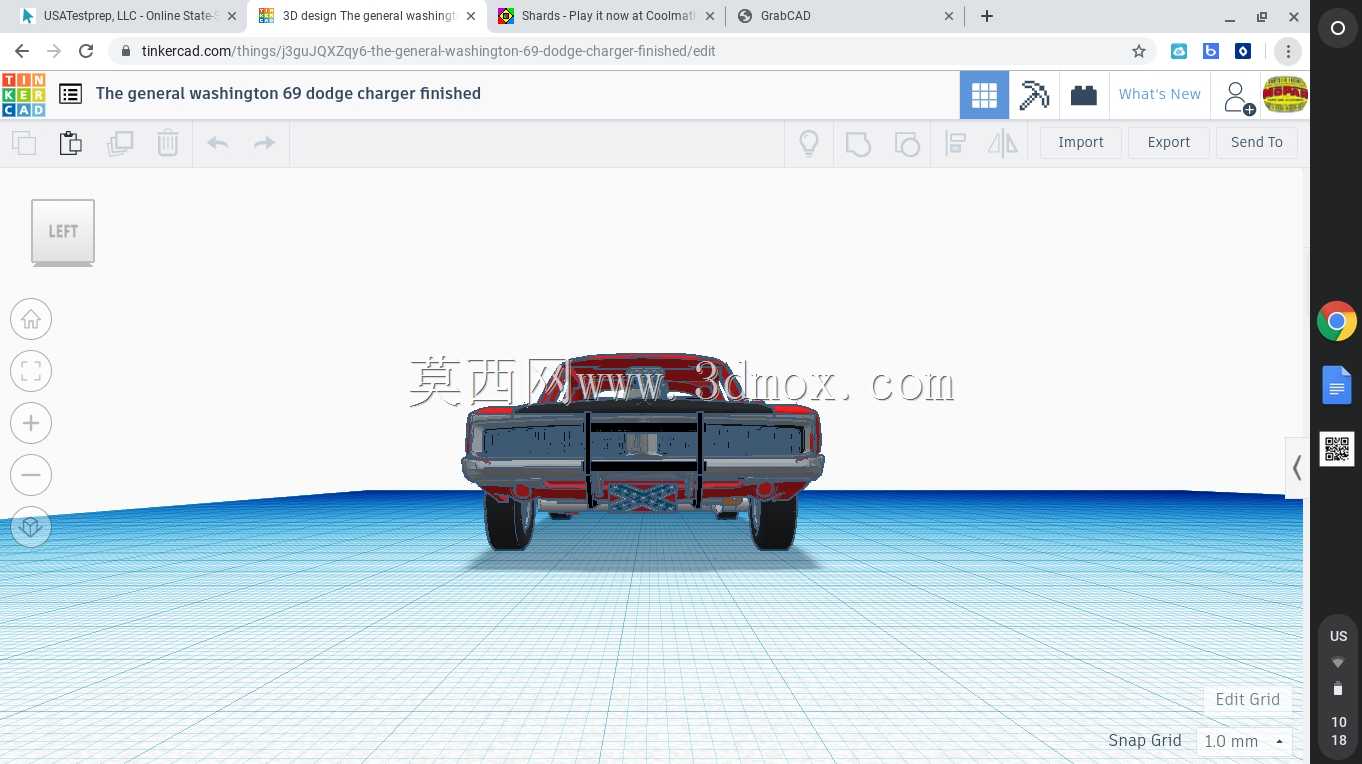Bookmark this page with the star
This screenshot has height=764, width=1362.
(1138, 51)
